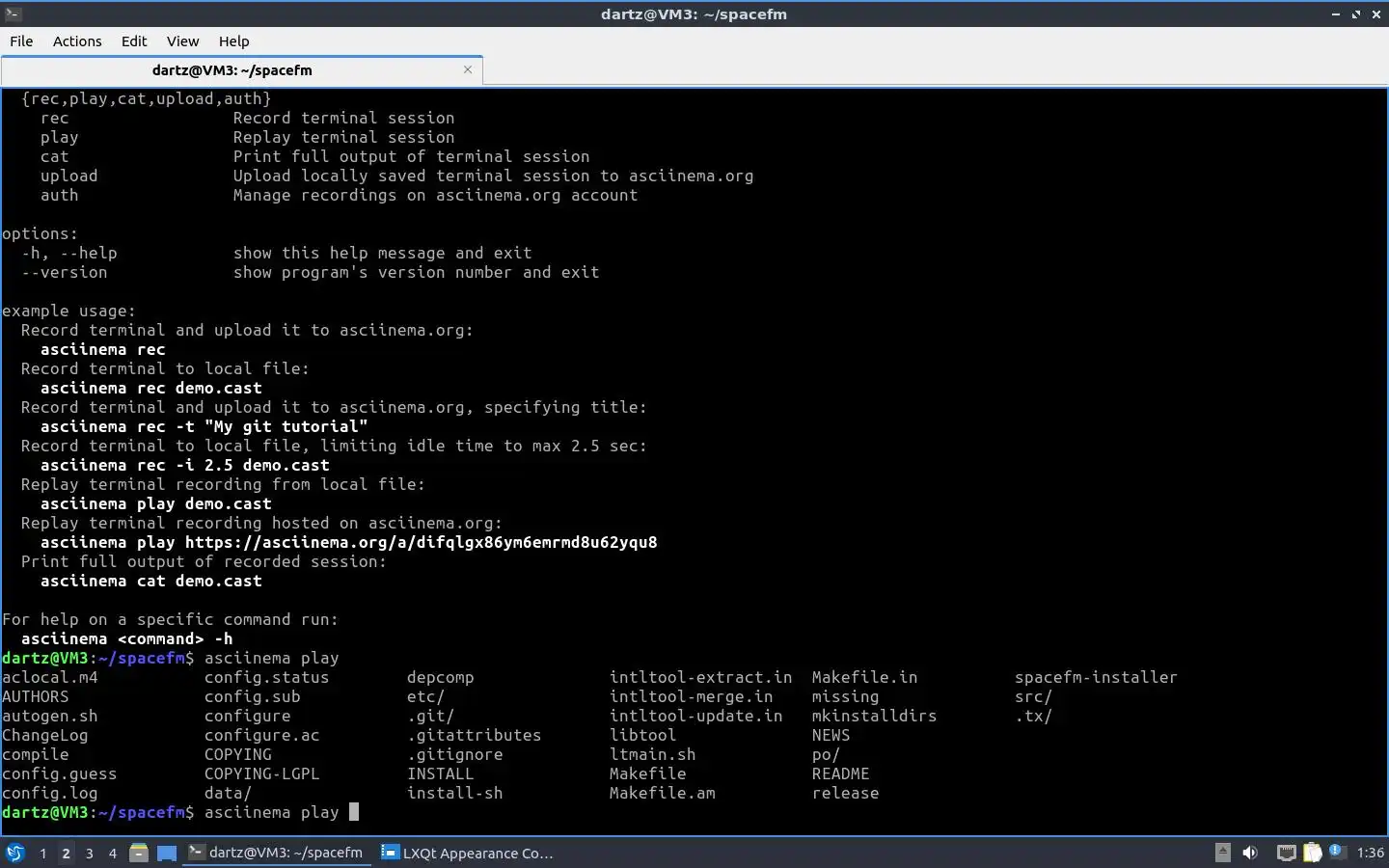
Task: Open the LXQt application menu icon
Action: pyautogui.click(x=15, y=853)
